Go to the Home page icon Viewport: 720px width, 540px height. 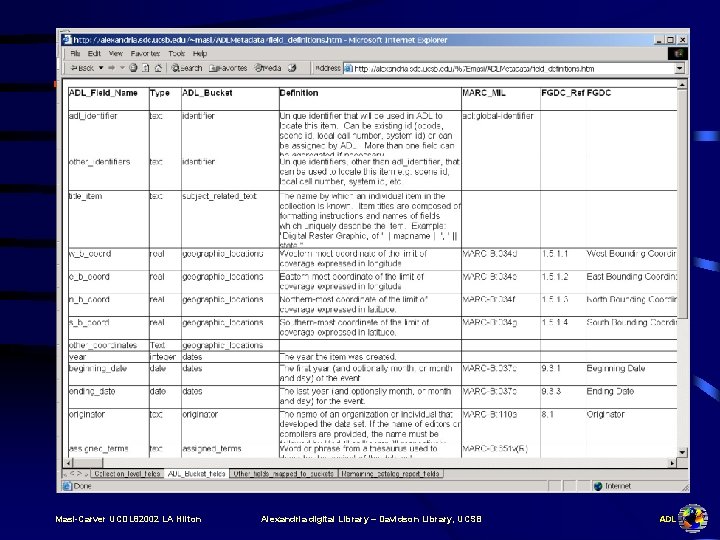coord(158,68)
